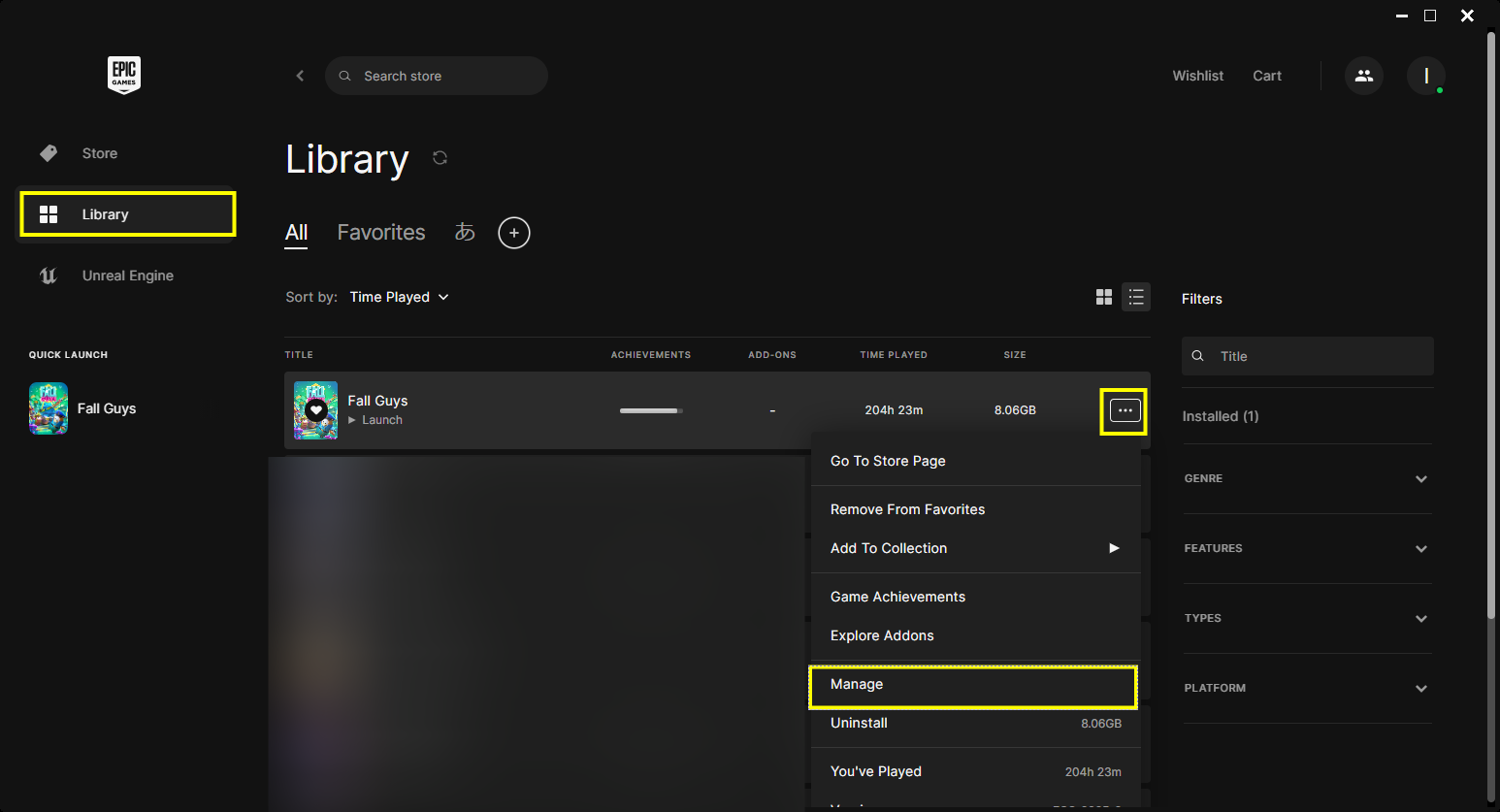1500x812 pixels.
Task: Click Launch under Fall Guys
Action: click(375, 420)
